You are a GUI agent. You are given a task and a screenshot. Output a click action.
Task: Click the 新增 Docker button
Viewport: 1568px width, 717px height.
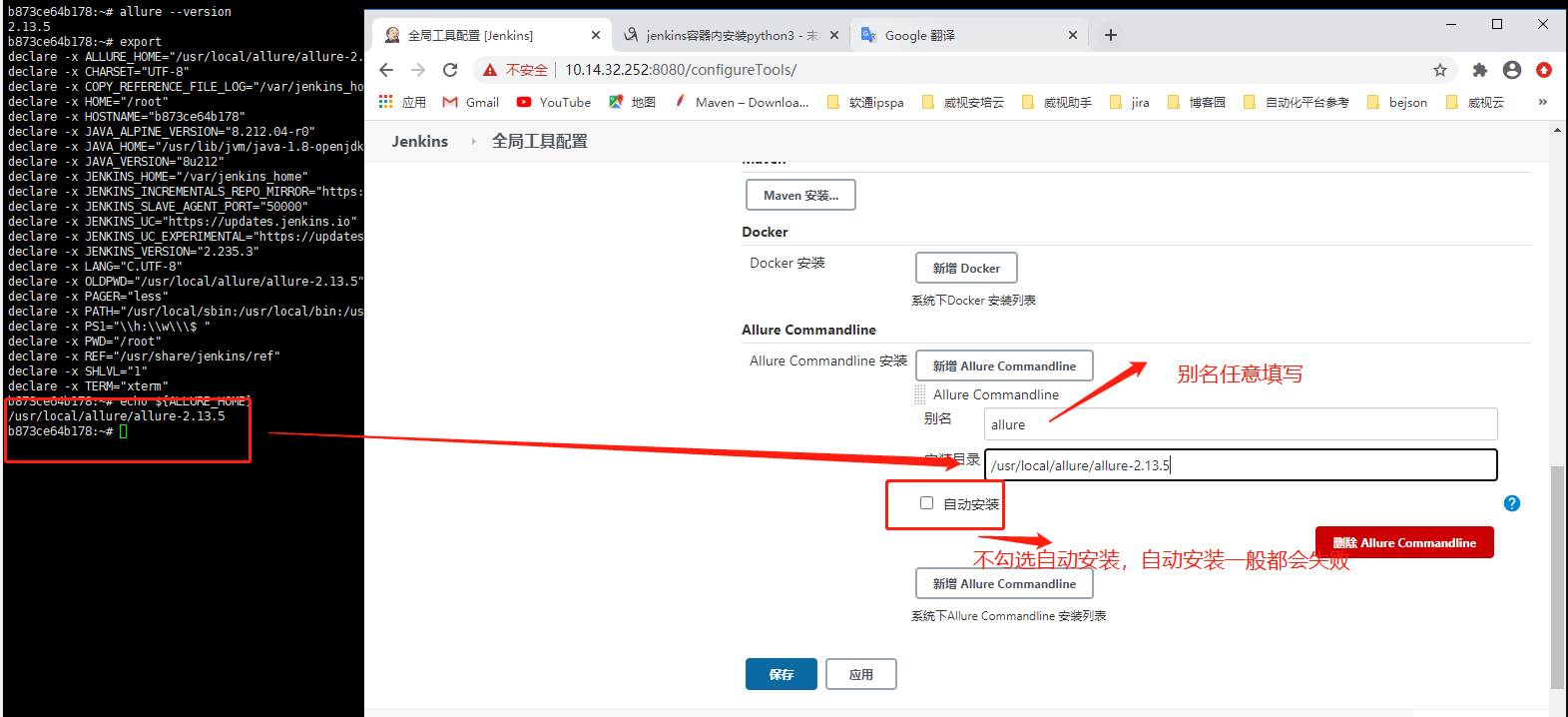(x=966, y=268)
